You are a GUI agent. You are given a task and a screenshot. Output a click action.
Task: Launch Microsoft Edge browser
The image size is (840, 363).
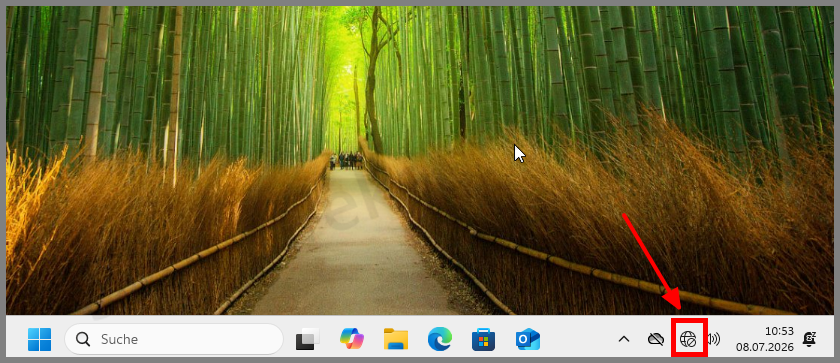coord(440,339)
